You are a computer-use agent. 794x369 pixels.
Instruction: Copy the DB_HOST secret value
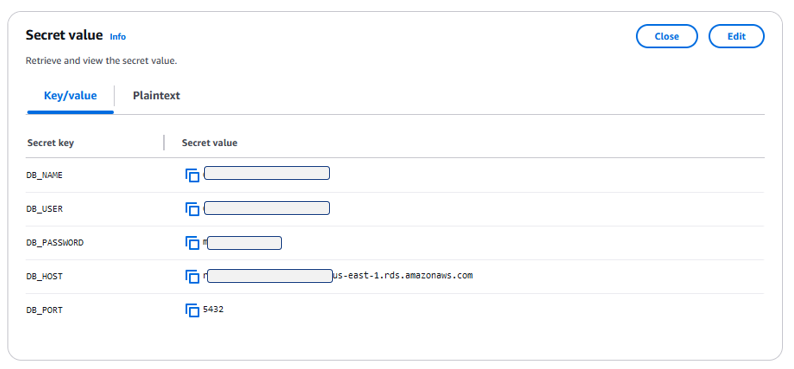pyautogui.click(x=192, y=276)
